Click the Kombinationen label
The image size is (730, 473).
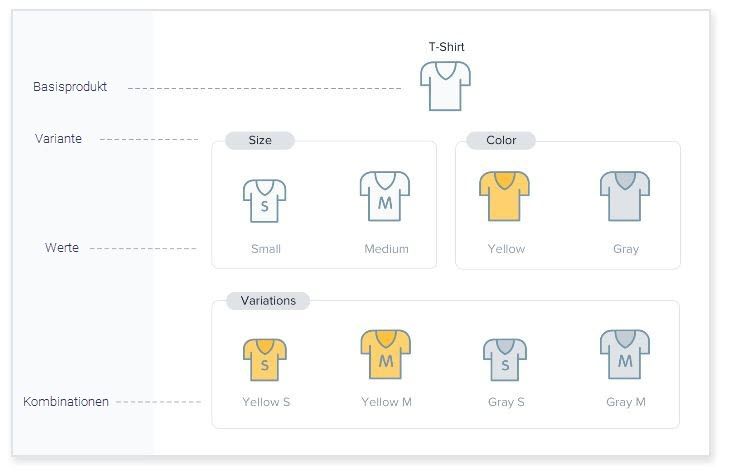click(66, 401)
